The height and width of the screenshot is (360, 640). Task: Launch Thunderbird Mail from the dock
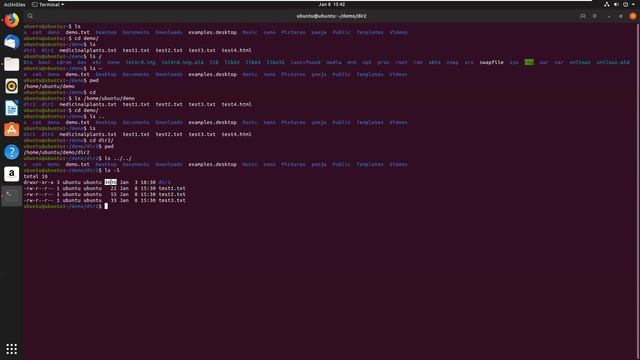point(11,42)
